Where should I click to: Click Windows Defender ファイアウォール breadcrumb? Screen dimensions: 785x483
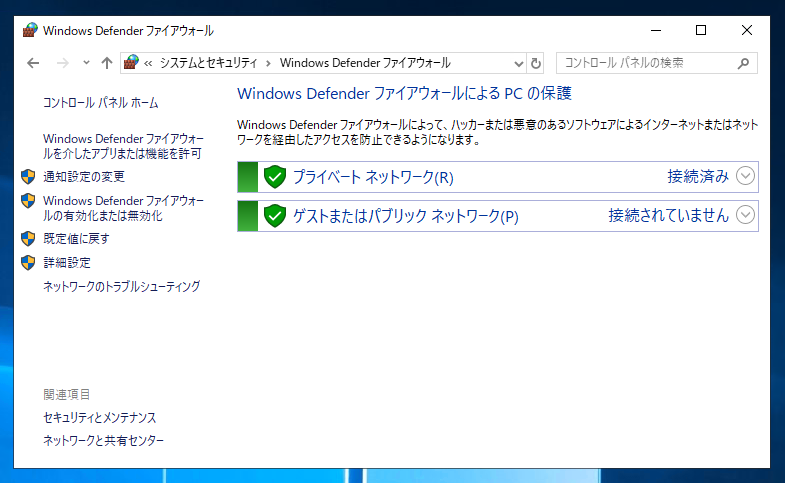365,63
